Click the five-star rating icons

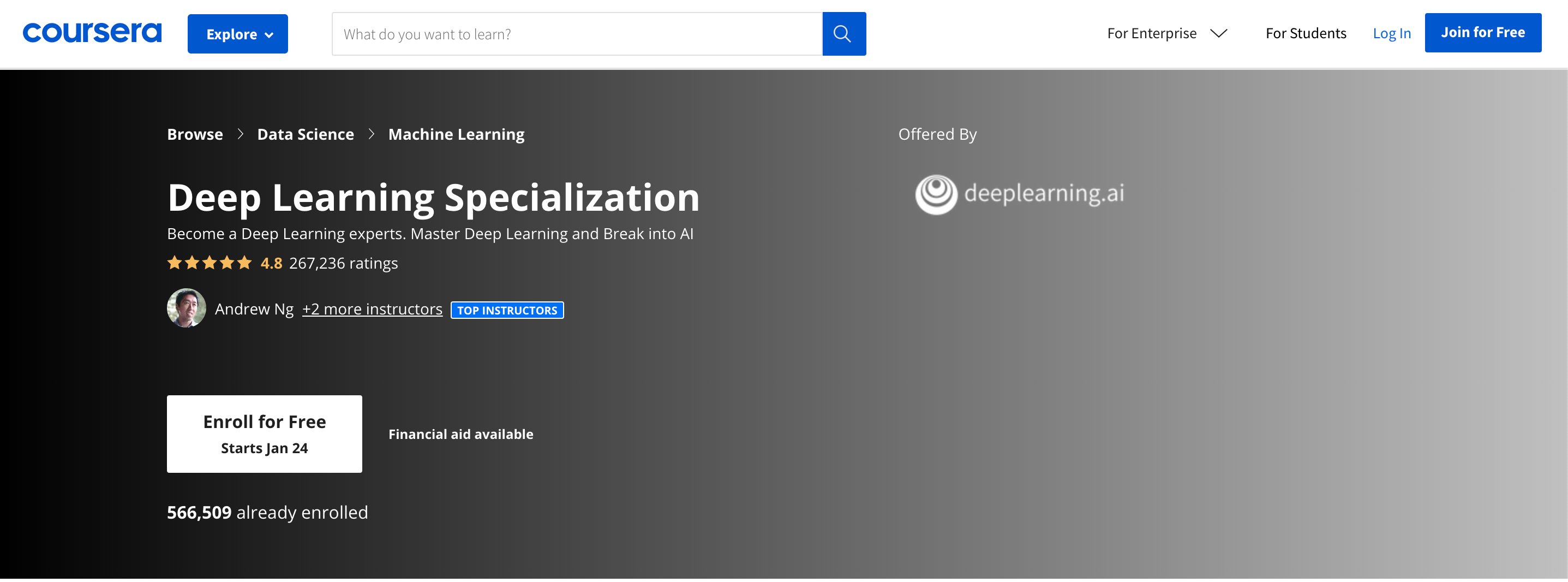[210, 263]
